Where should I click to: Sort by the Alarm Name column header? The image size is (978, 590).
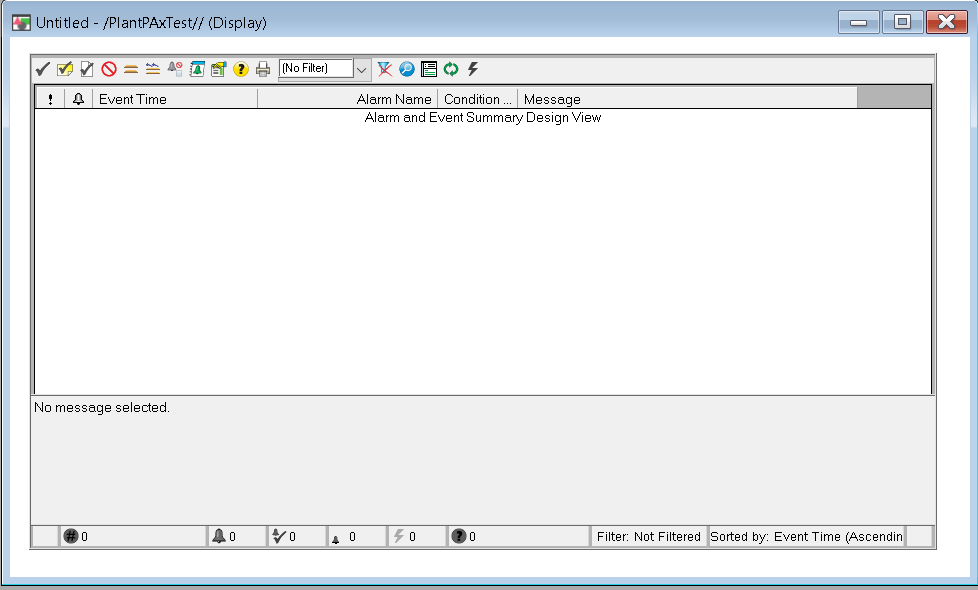point(348,99)
